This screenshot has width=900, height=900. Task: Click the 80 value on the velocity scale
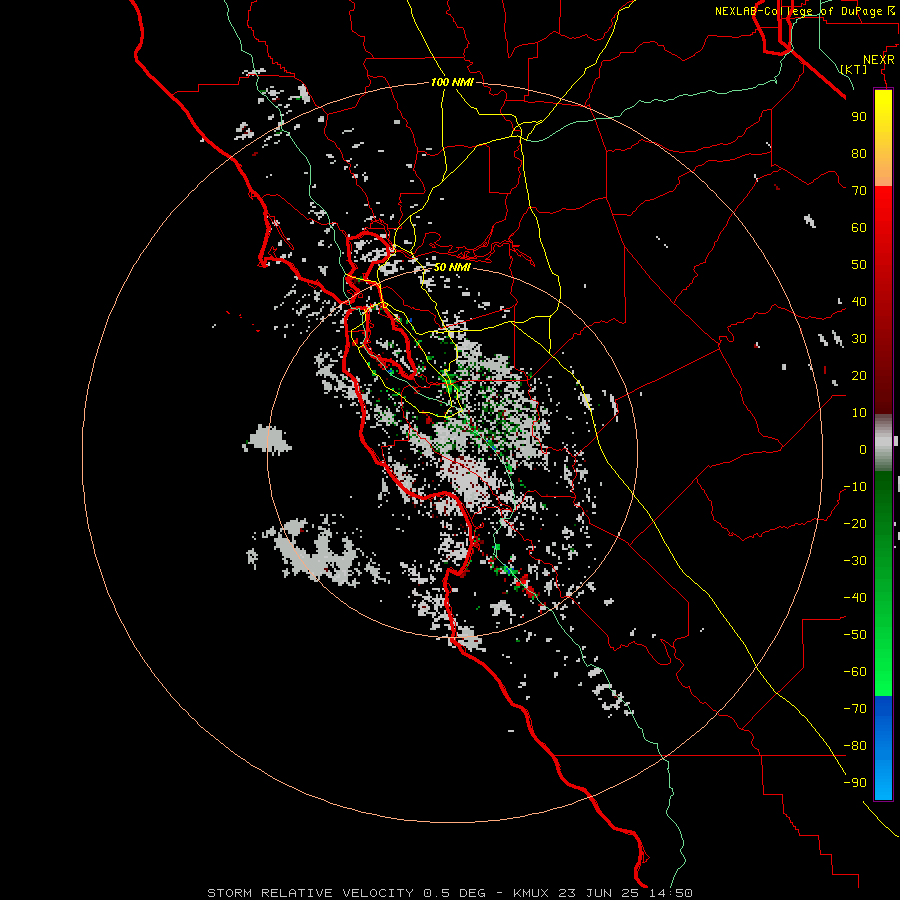pyautogui.click(x=859, y=154)
